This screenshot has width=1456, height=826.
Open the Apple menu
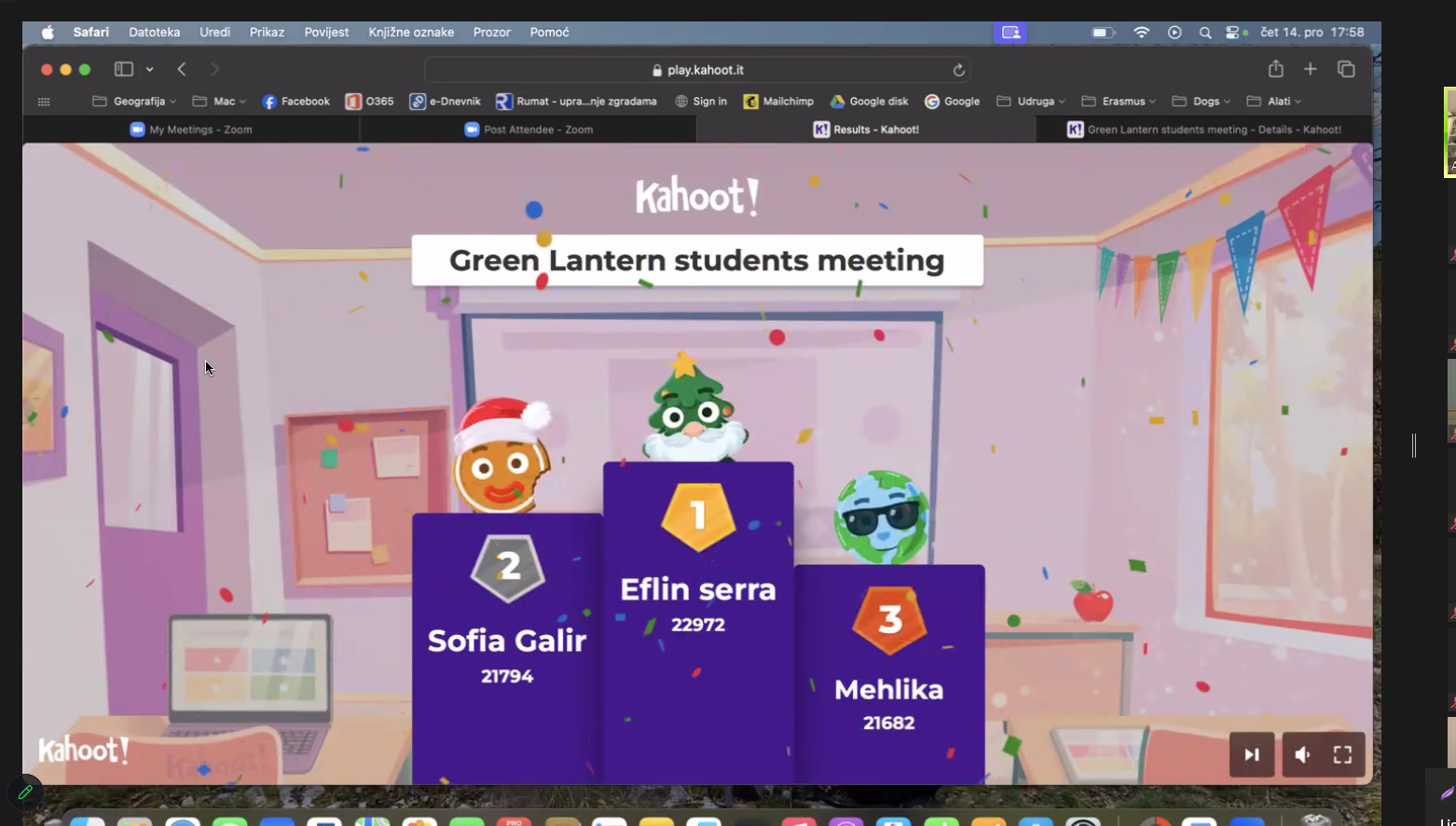pos(48,33)
